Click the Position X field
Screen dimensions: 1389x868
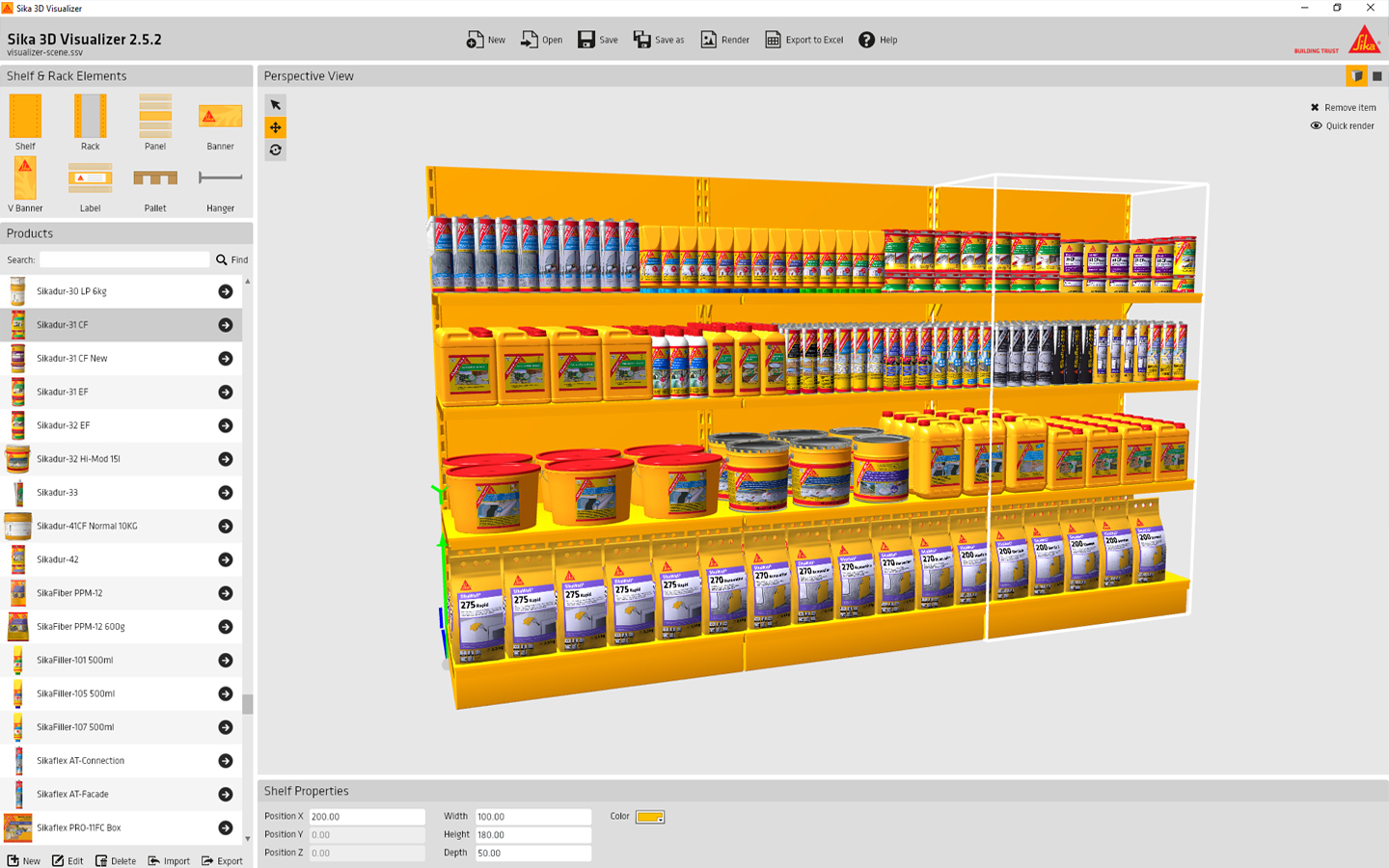367,817
